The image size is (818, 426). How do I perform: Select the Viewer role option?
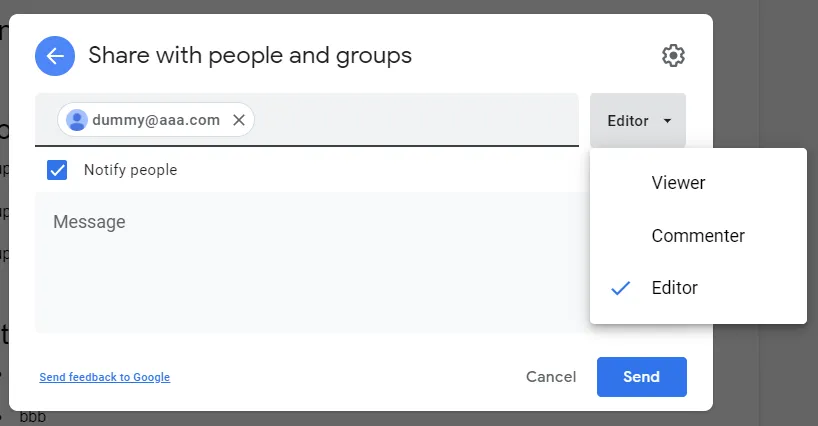point(678,183)
